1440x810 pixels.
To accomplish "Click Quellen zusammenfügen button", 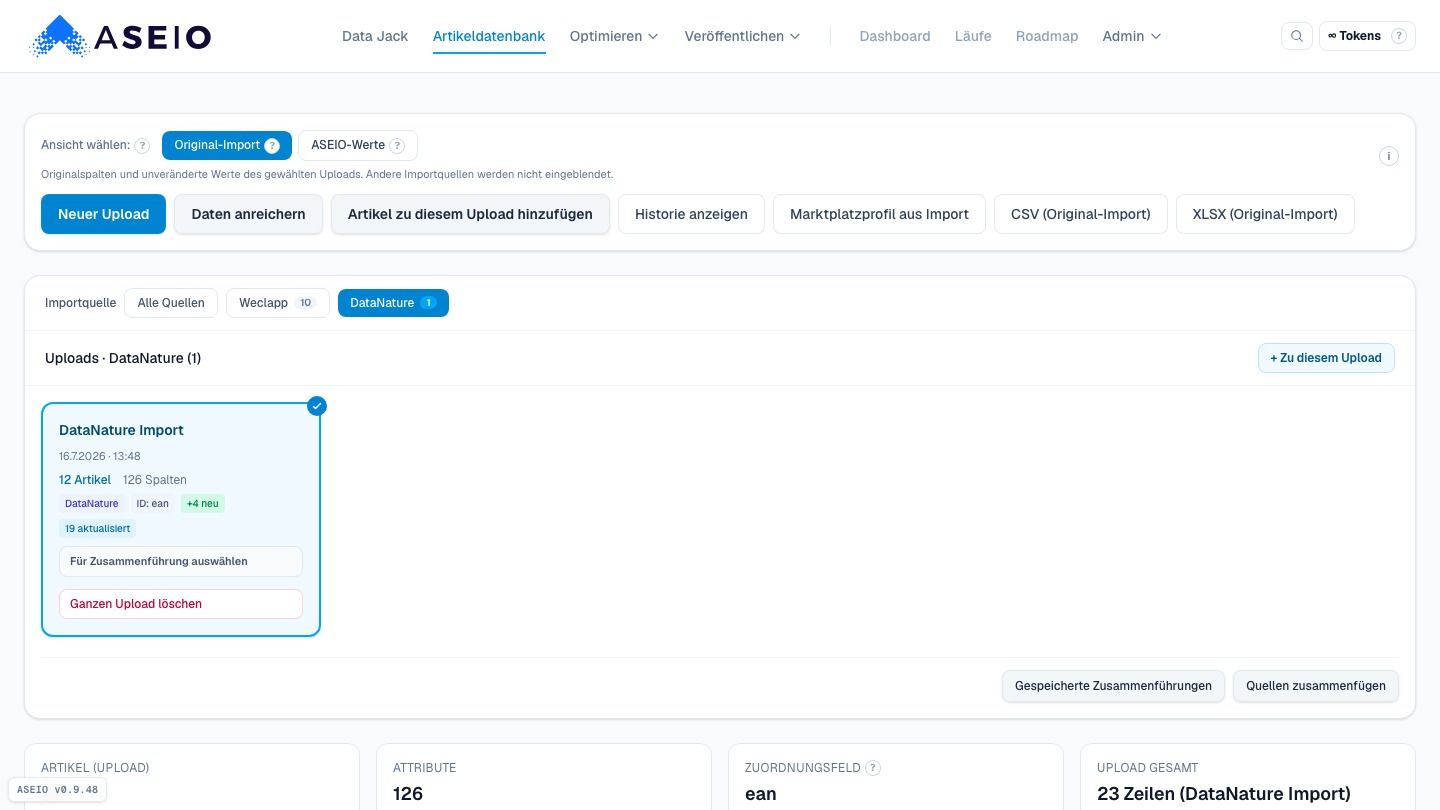I will pyautogui.click(x=1316, y=686).
